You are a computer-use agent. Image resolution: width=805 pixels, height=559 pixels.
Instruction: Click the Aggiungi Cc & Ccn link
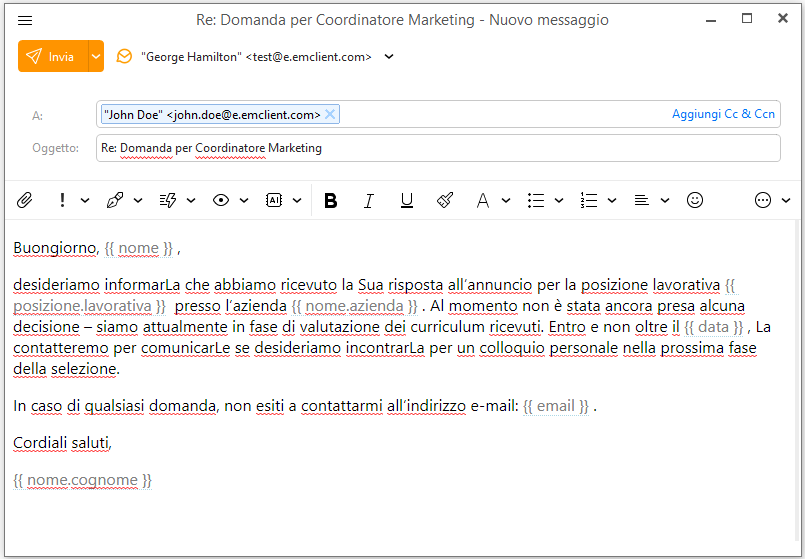click(x=723, y=114)
